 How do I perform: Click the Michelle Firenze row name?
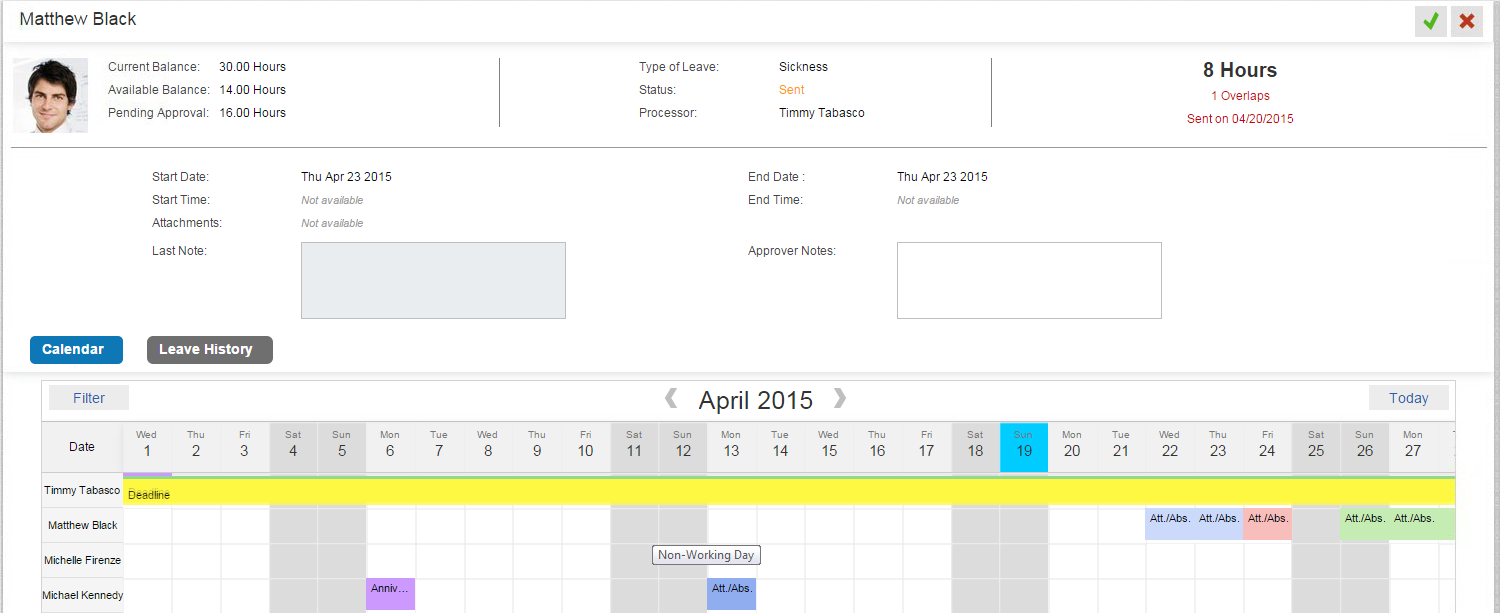click(82, 560)
